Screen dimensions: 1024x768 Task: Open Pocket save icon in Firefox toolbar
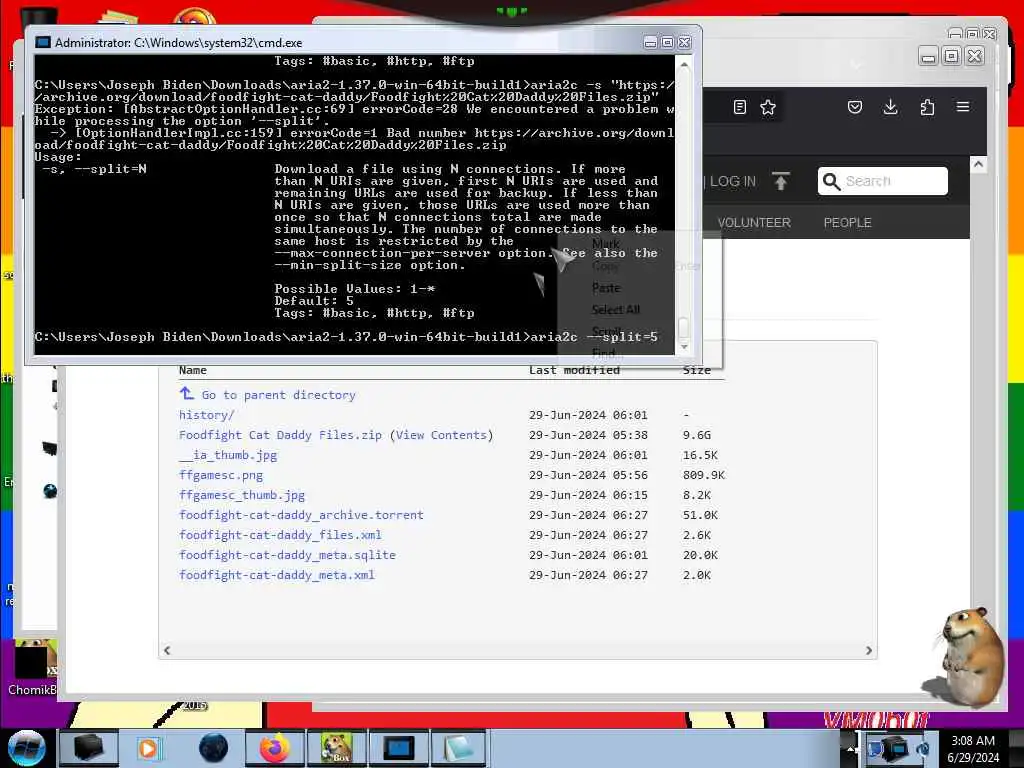coord(855,107)
